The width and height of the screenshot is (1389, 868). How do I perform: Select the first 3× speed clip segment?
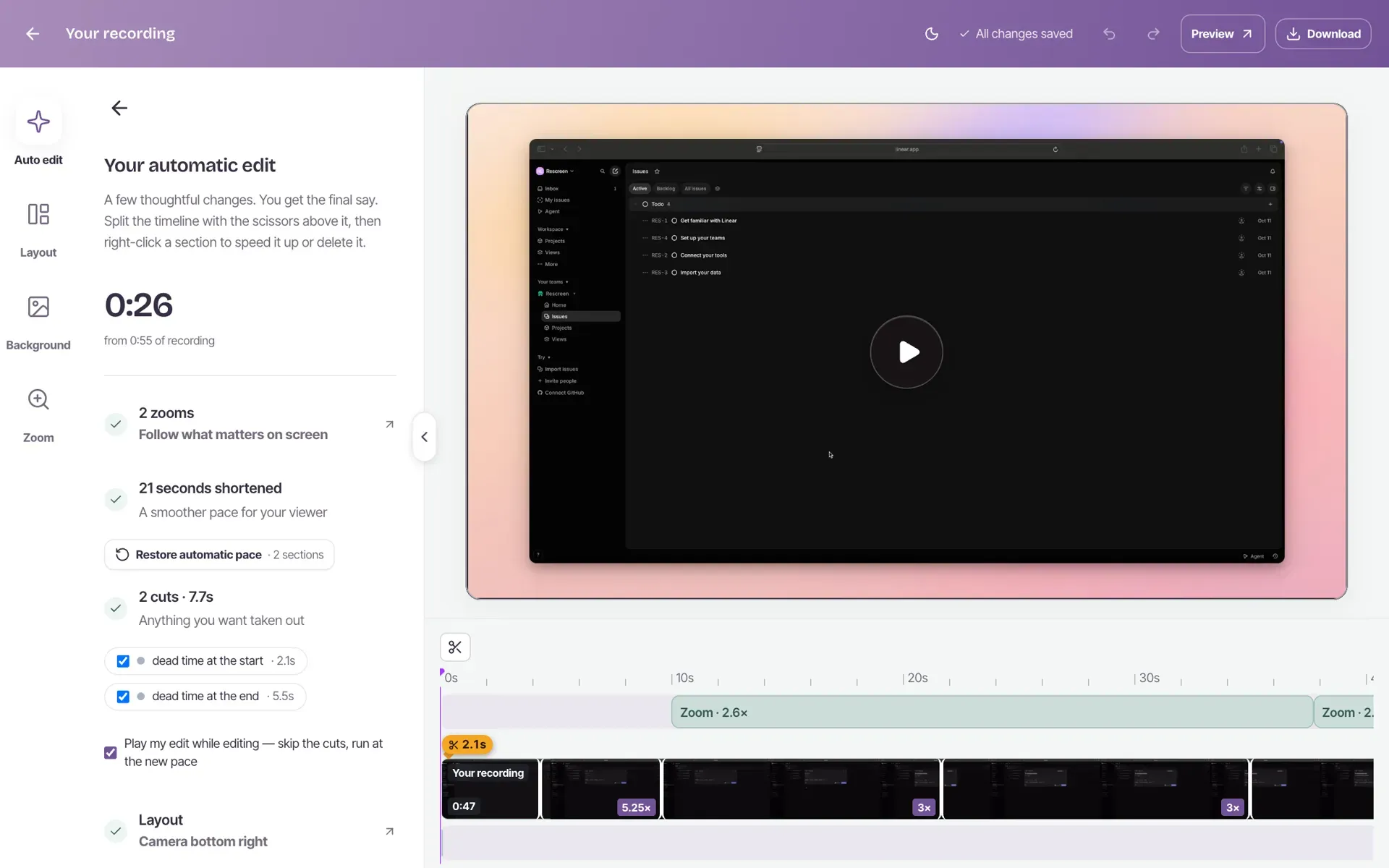801,789
